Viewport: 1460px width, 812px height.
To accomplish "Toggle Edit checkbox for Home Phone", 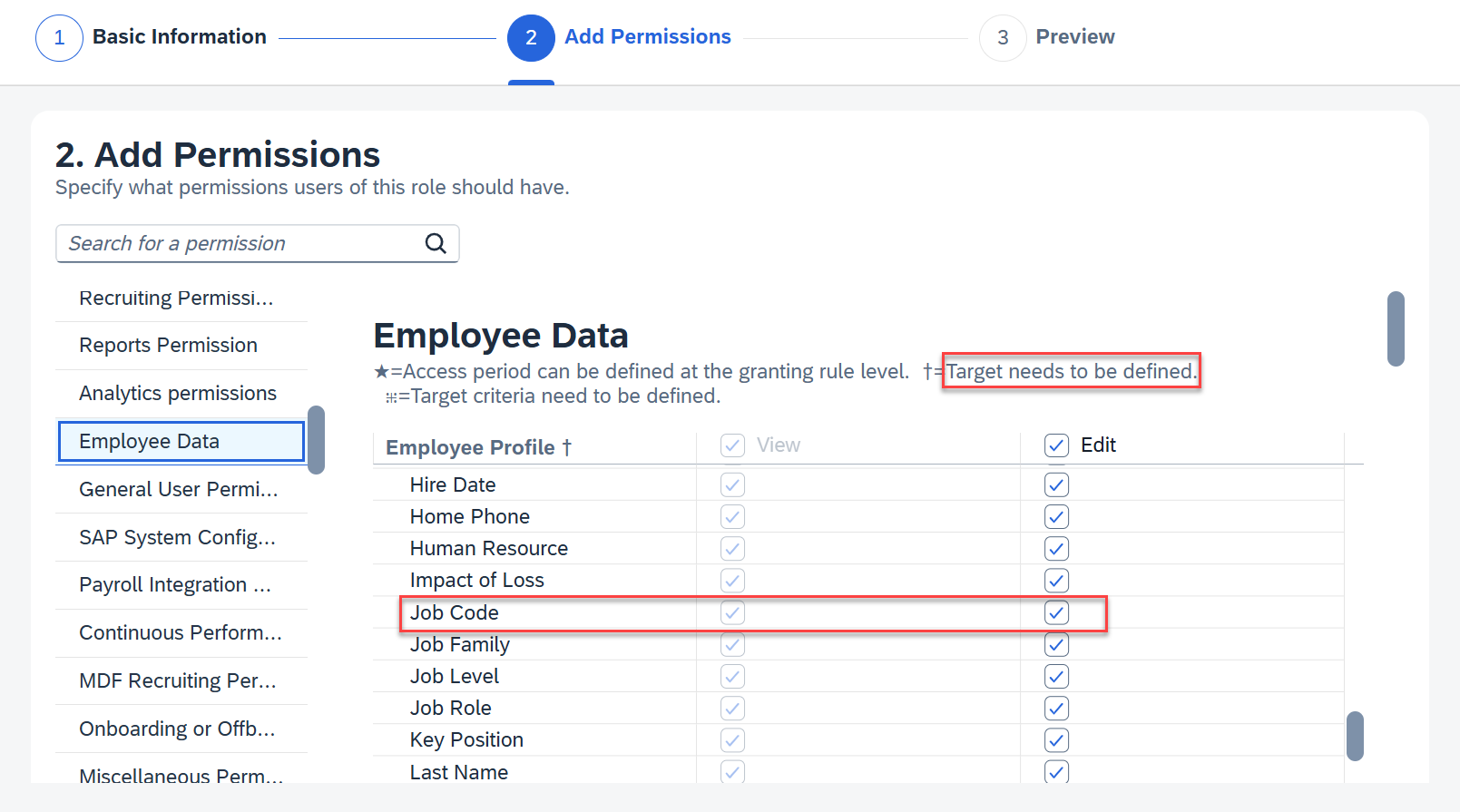I will [1056, 516].
